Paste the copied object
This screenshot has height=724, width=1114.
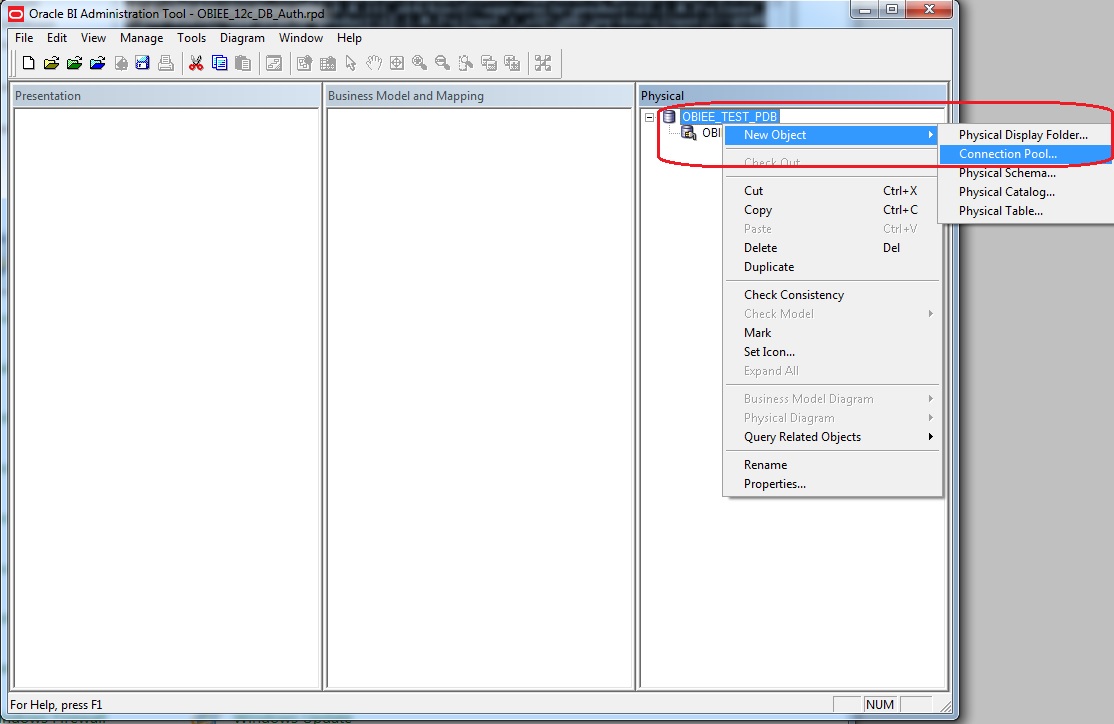pyautogui.click(x=243, y=62)
